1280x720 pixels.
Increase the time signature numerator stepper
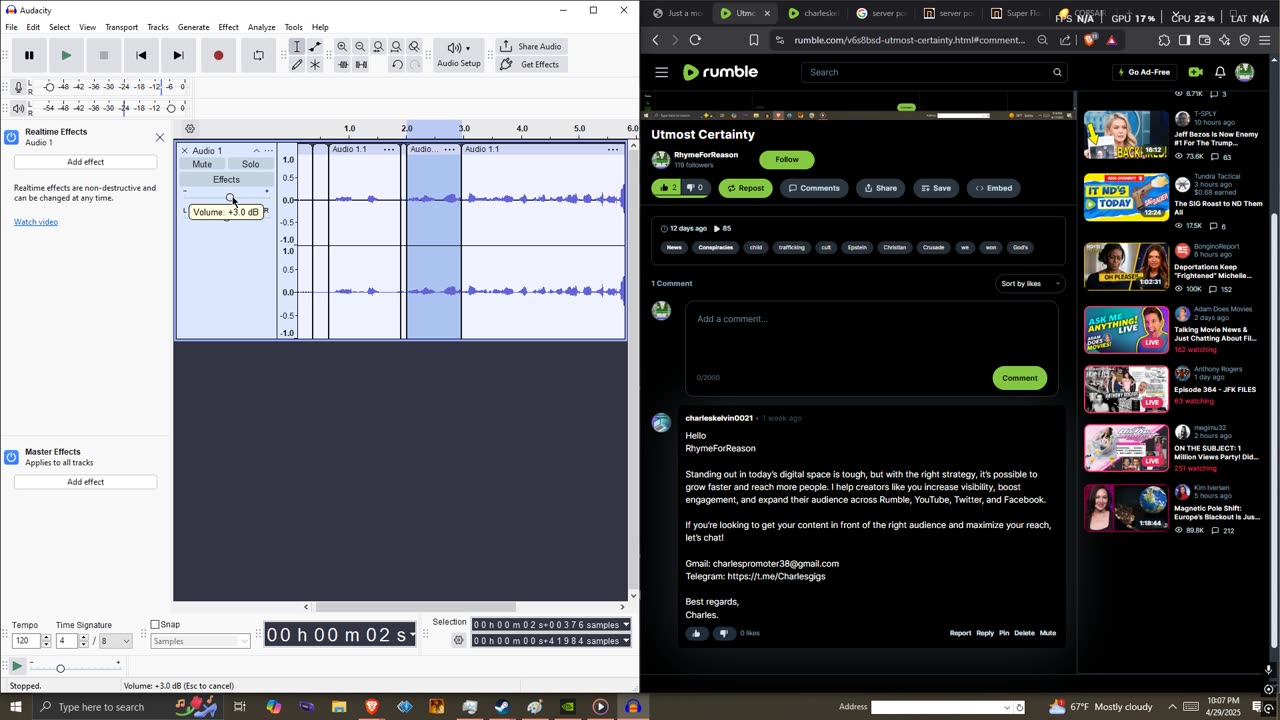83,638
